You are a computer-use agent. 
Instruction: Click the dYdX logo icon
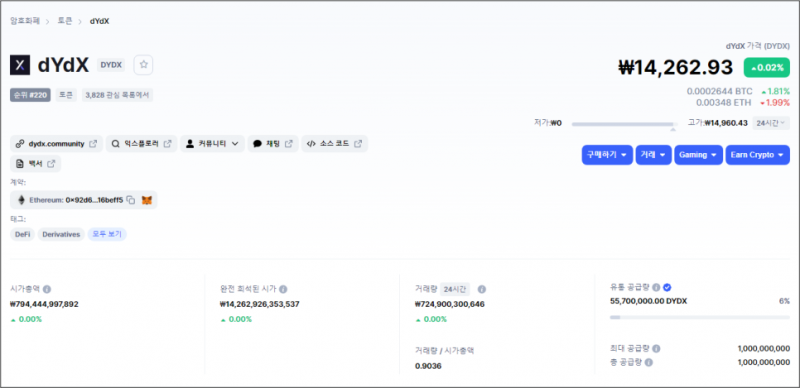tap(20, 65)
